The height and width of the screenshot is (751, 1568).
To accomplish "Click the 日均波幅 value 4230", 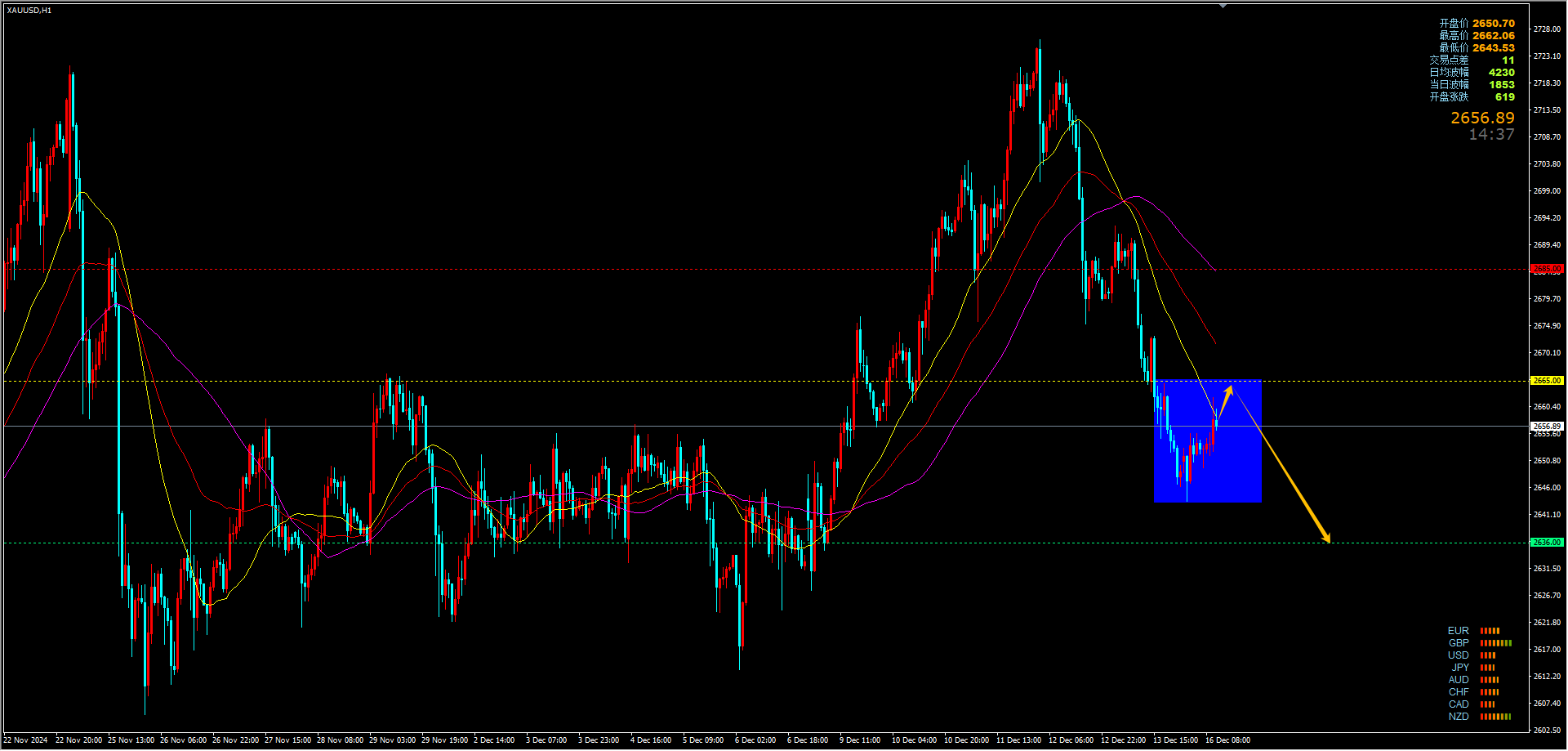I will point(1501,73).
